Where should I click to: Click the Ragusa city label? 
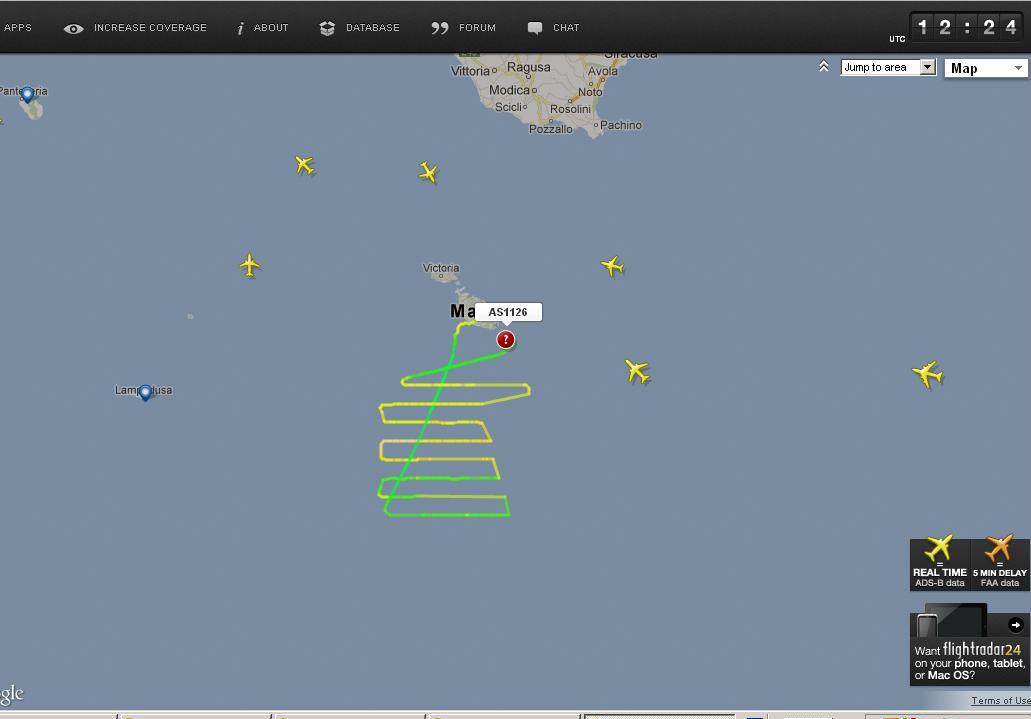(x=529, y=67)
